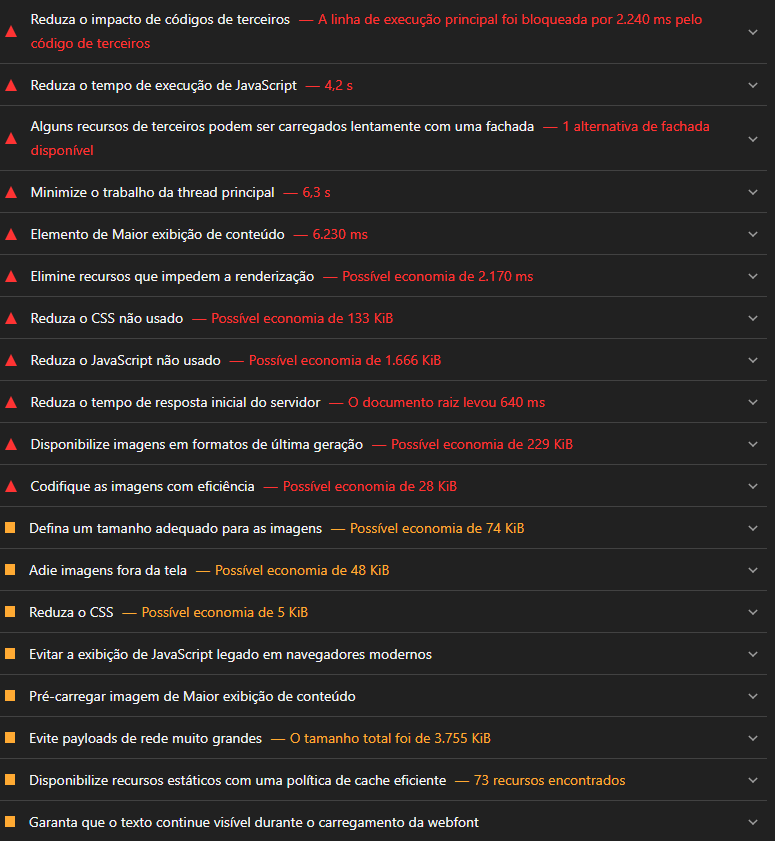Open 'Evitar a exibição de JavaScript legado' audit

point(230,654)
